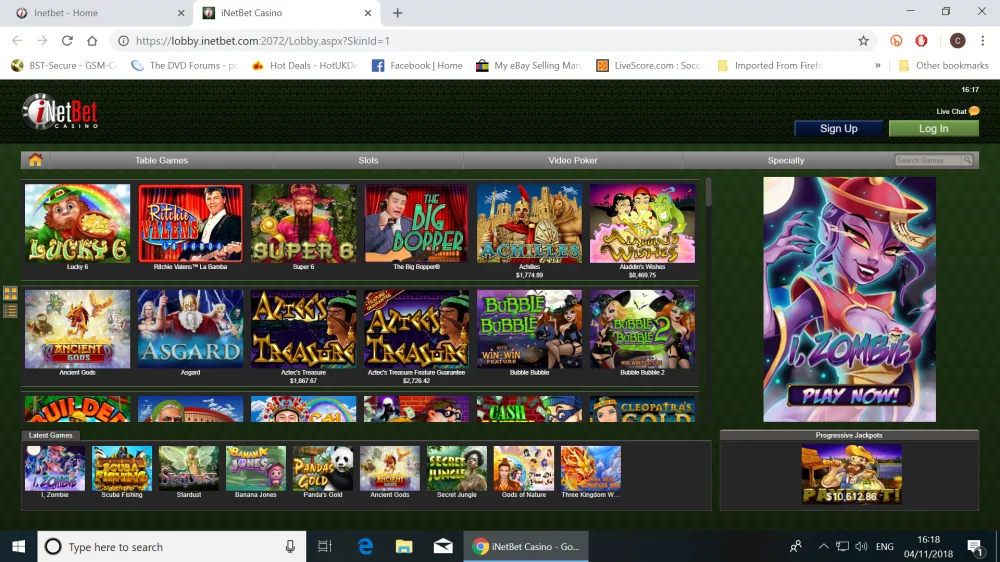Click the games list vertical scrollbar
This screenshot has height=562, width=1000.
pyautogui.click(x=708, y=191)
